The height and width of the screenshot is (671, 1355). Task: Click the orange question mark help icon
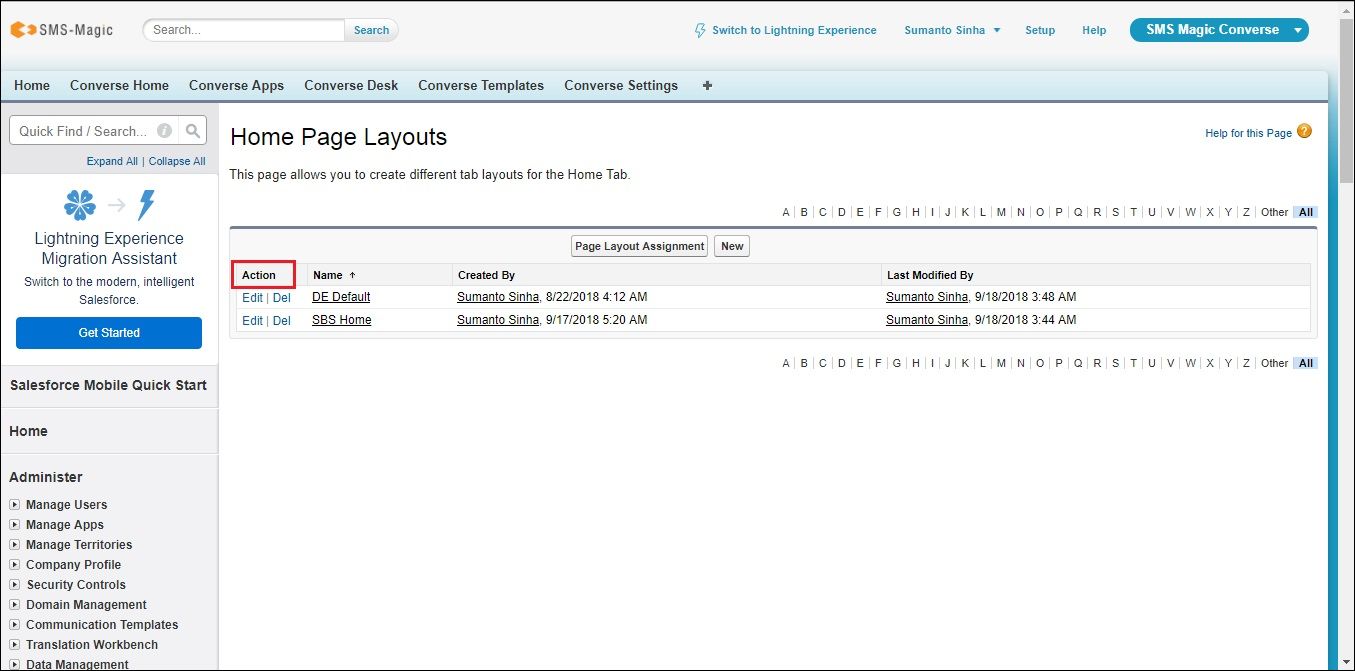1304,132
